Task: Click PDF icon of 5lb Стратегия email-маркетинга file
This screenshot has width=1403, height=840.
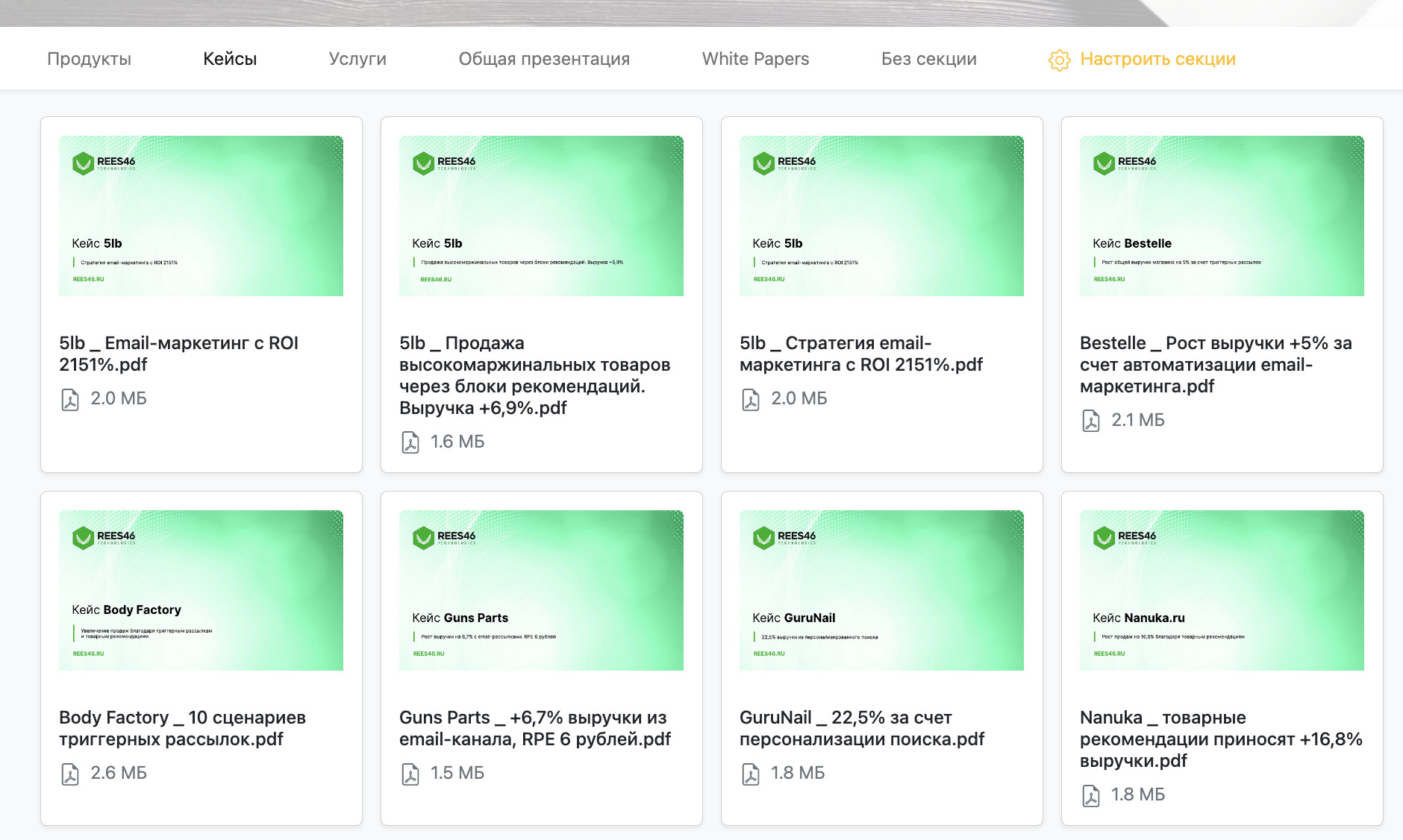Action: [x=751, y=399]
